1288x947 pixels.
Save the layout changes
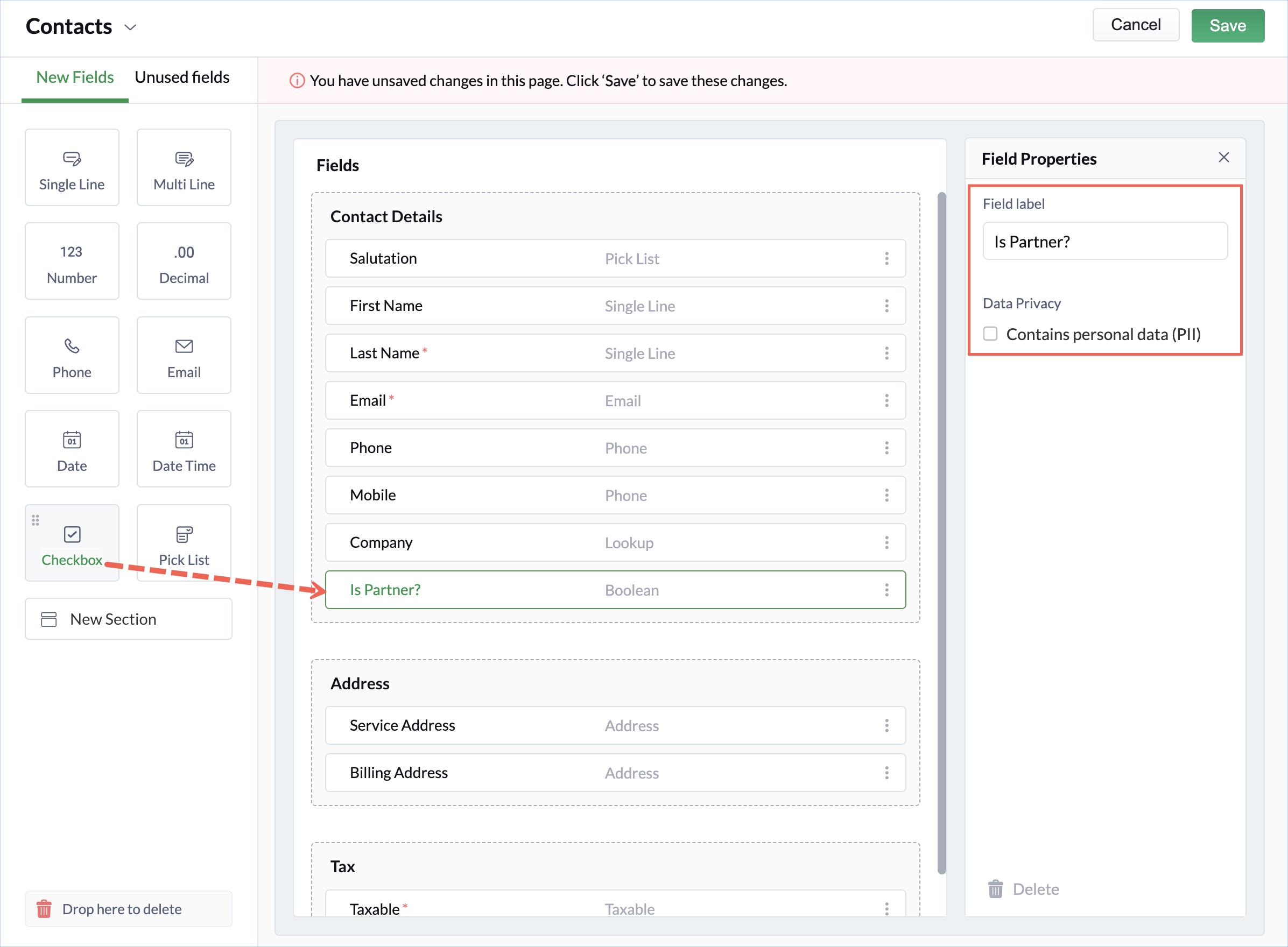coord(1227,26)
